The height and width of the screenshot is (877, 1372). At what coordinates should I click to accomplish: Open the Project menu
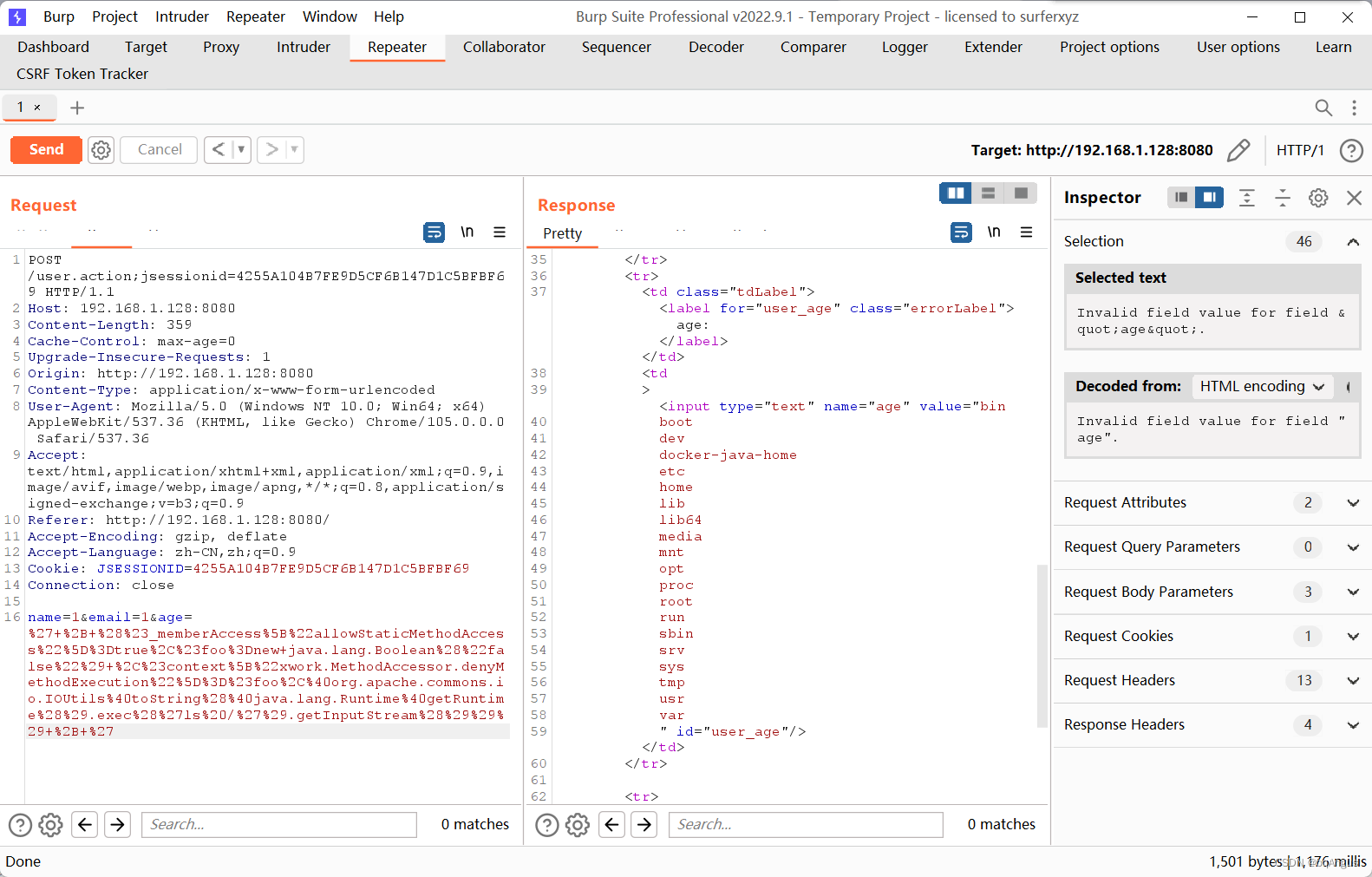[x=115, y=16]
